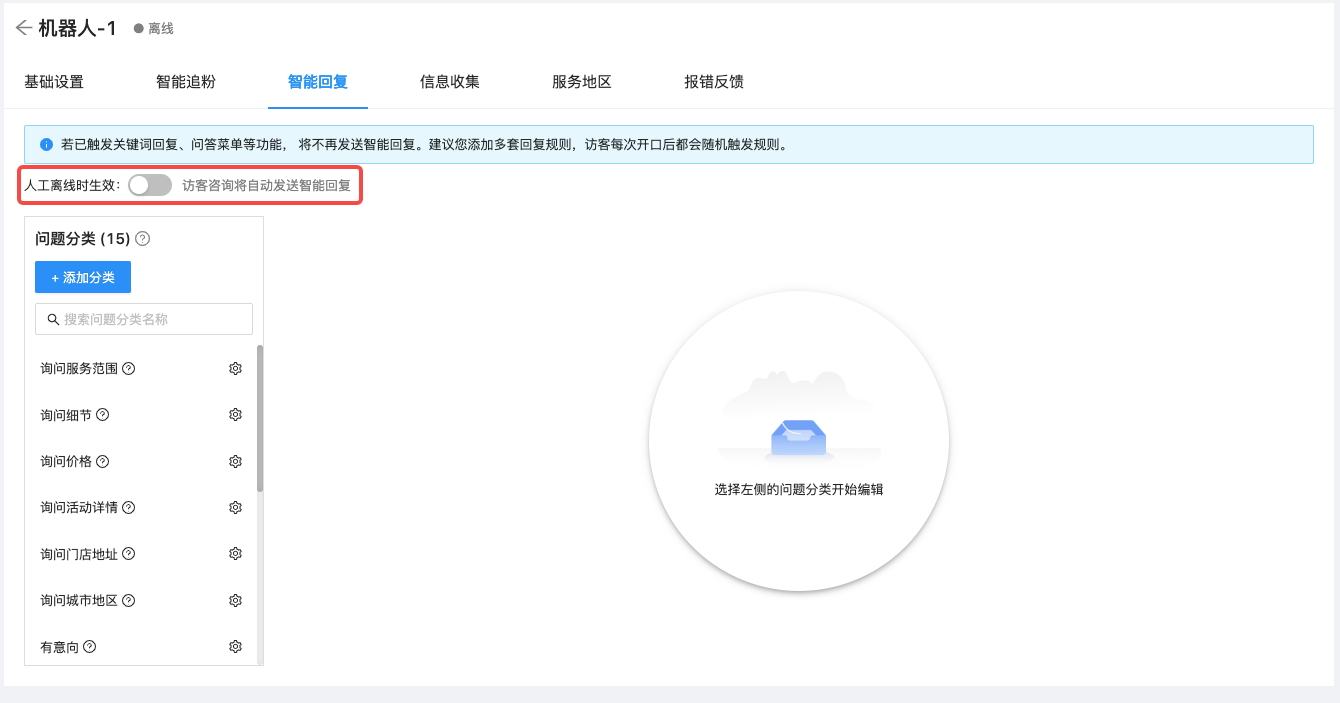
Task: Click the magnifier icon in the search box
Action: [x=53, y=318]
